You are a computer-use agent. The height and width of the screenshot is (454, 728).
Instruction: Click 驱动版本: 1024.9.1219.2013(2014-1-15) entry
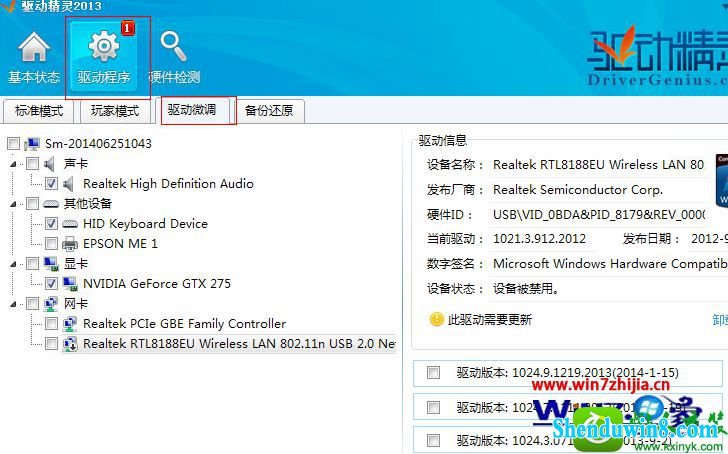tap(568, 372)
